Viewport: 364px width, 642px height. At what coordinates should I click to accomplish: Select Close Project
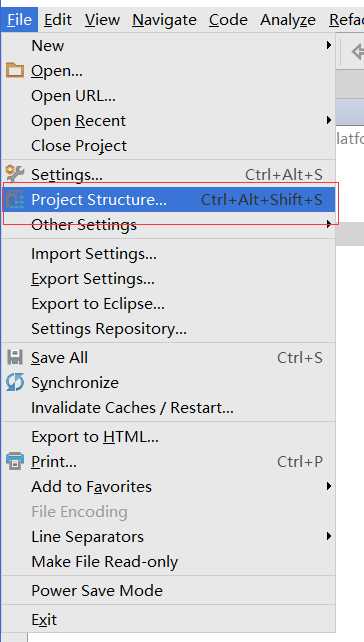[x=168, y=145]
